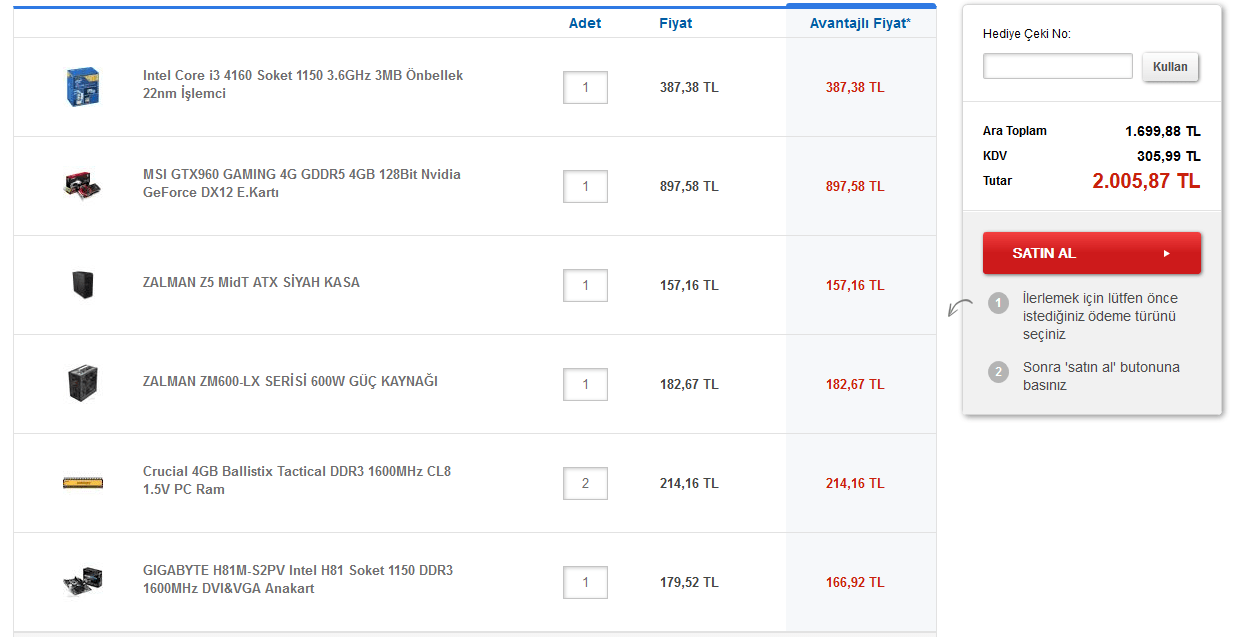Open the ZALMAN ZM600-LX power supply link

coord(290,382)
